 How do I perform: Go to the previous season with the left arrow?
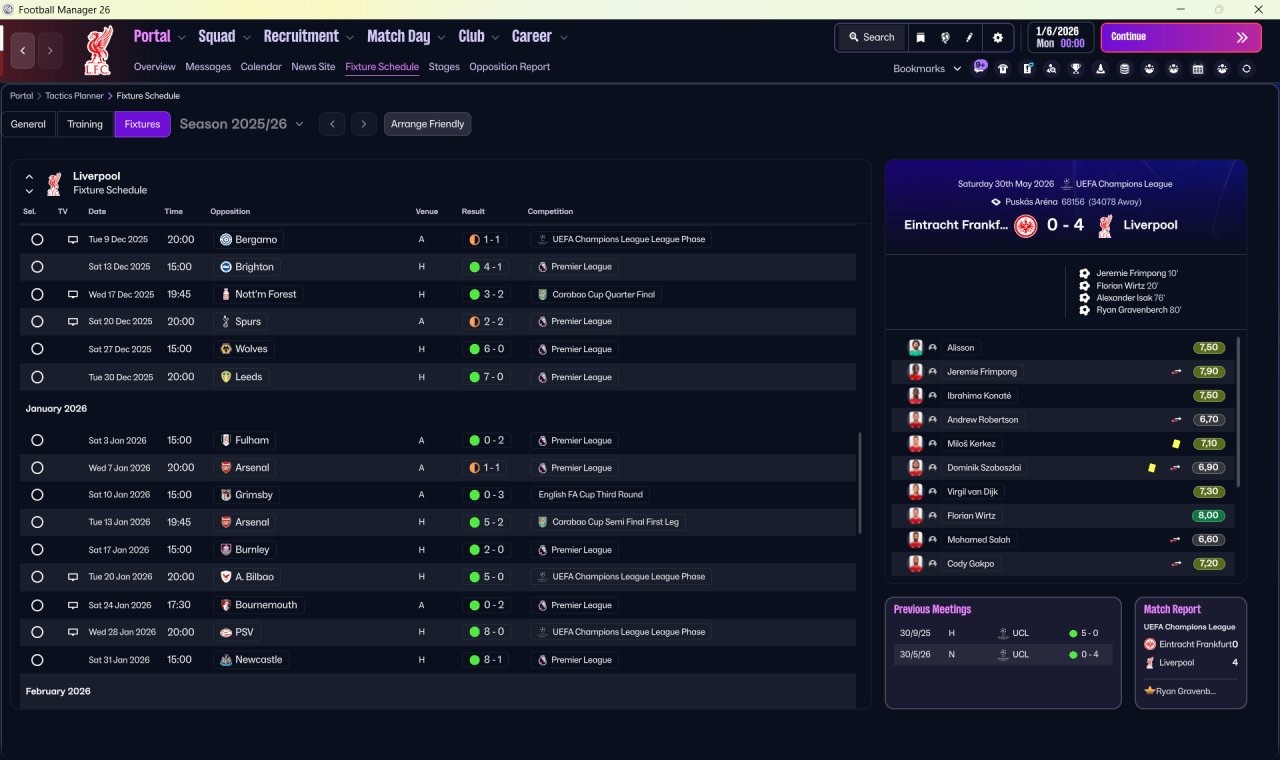pyautogui.click(x=332, y=124)
